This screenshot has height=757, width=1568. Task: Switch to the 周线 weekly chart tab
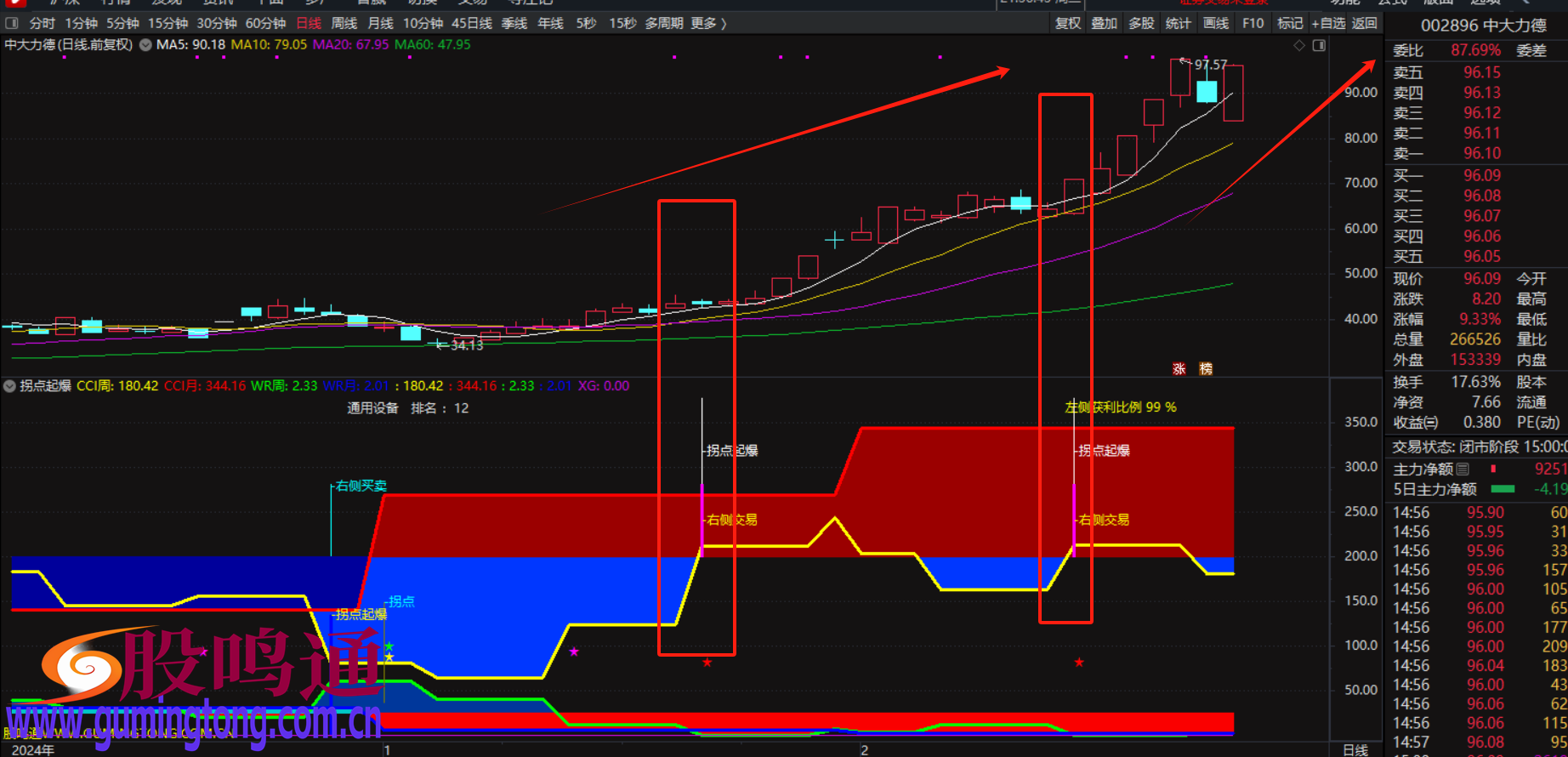coord(344,23)
